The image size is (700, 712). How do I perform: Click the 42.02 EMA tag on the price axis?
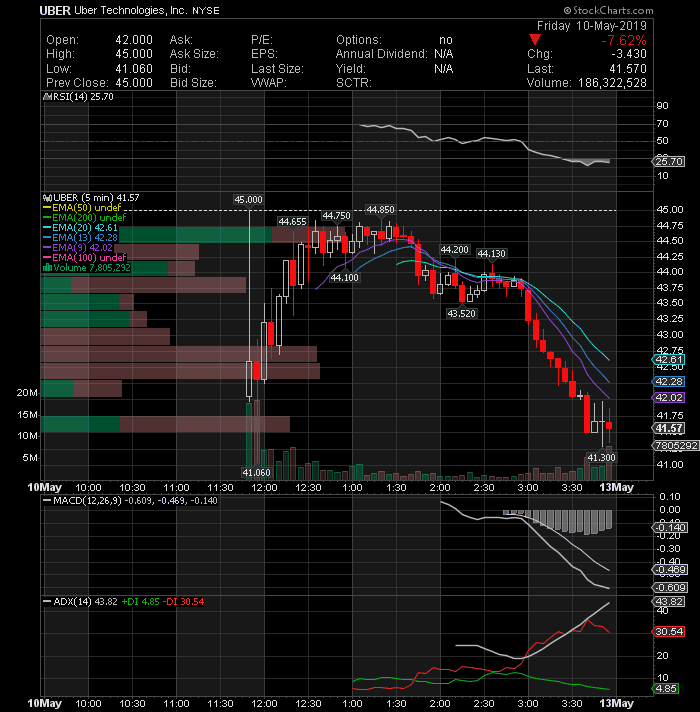coord(669,398)
